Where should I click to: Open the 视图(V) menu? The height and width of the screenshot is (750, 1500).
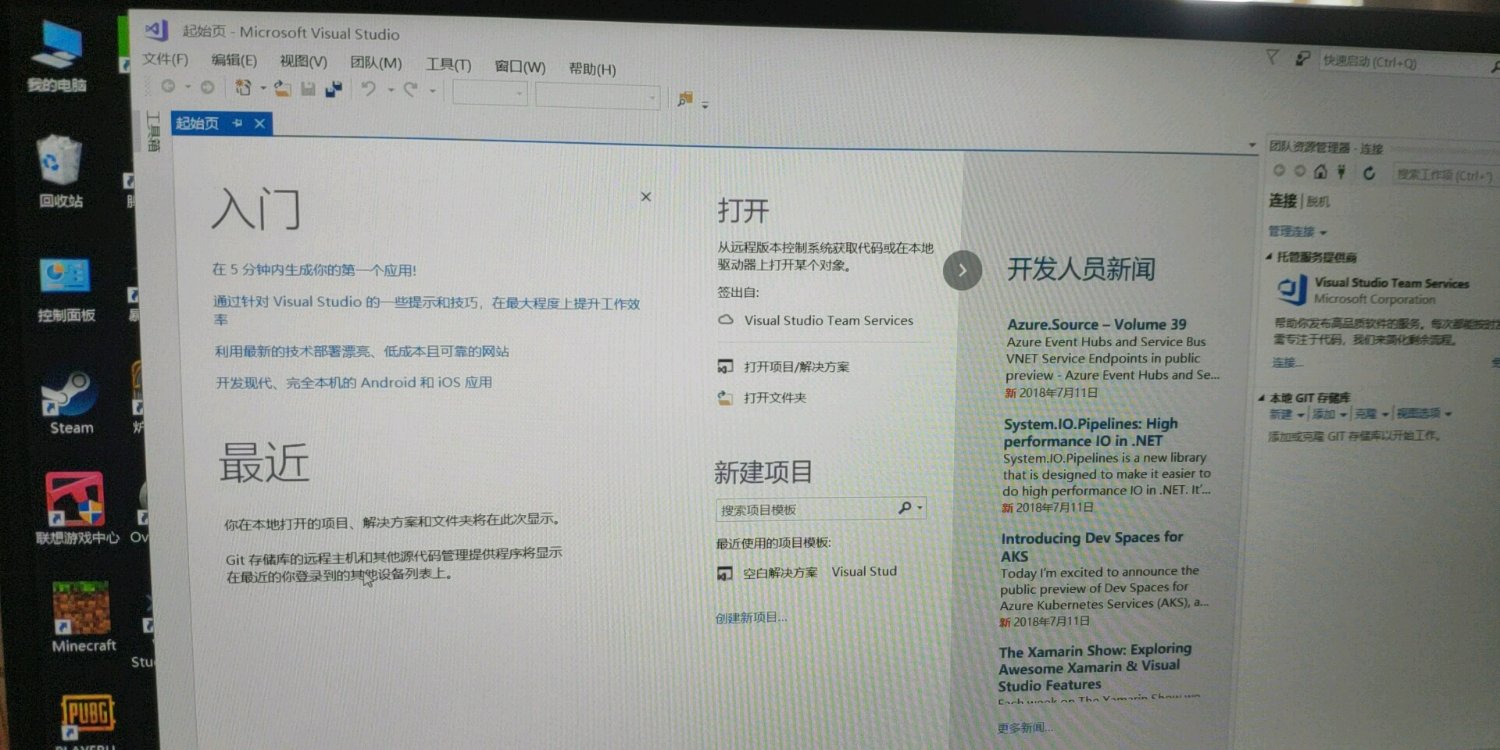point(303,61)
